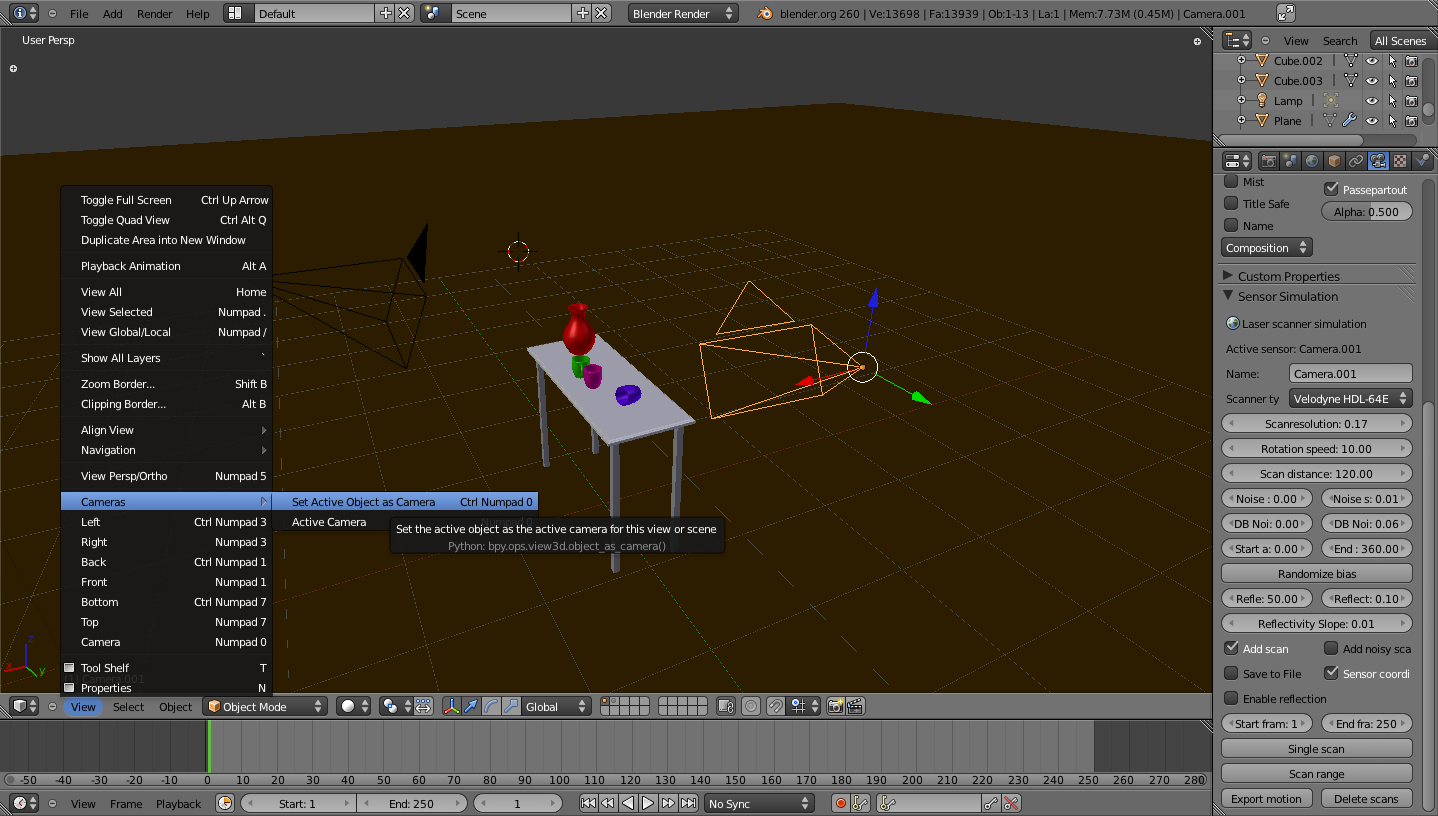Open the Object Mode dropdown
This screenshot has width=1438, height=816.
pos(265,706)
